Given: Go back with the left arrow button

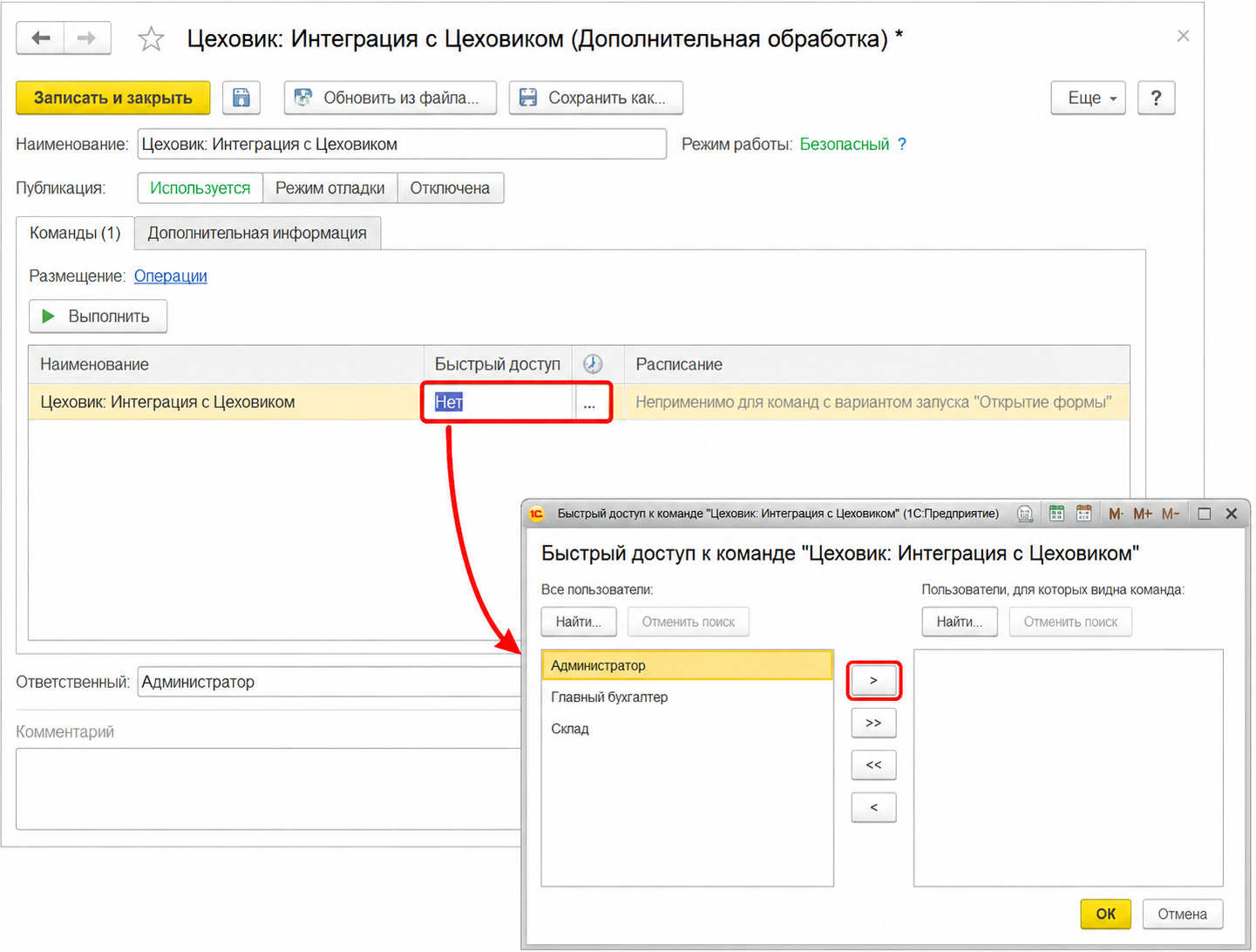Looking at the screenshot, I should 40,38.
